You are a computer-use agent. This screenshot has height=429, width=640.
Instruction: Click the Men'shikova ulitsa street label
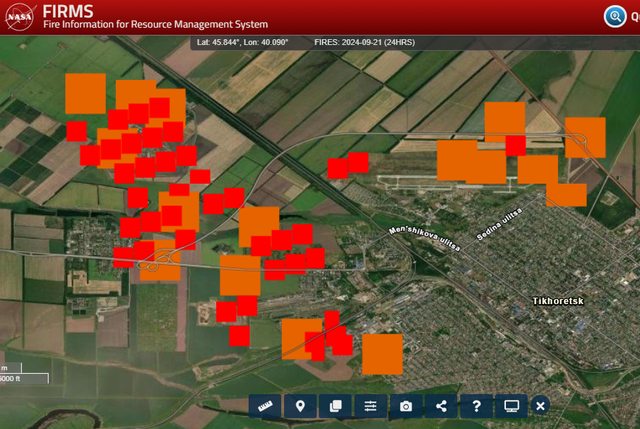click(x=423, y=239)
